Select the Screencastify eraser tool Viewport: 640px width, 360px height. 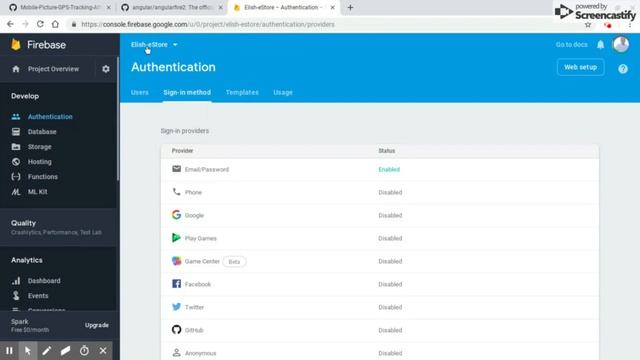(65, 351)
